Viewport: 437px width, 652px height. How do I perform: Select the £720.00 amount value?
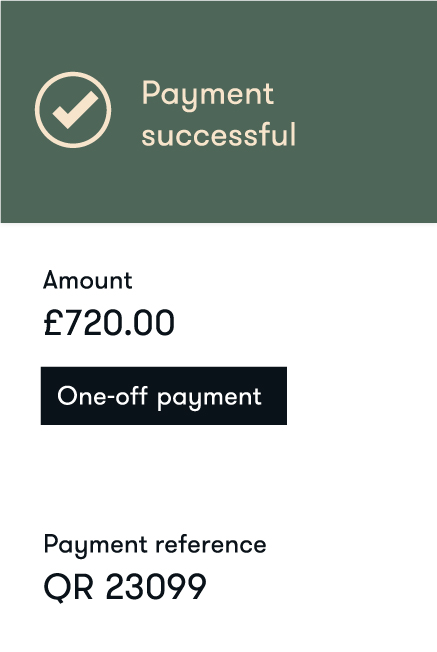pos(109,323)
